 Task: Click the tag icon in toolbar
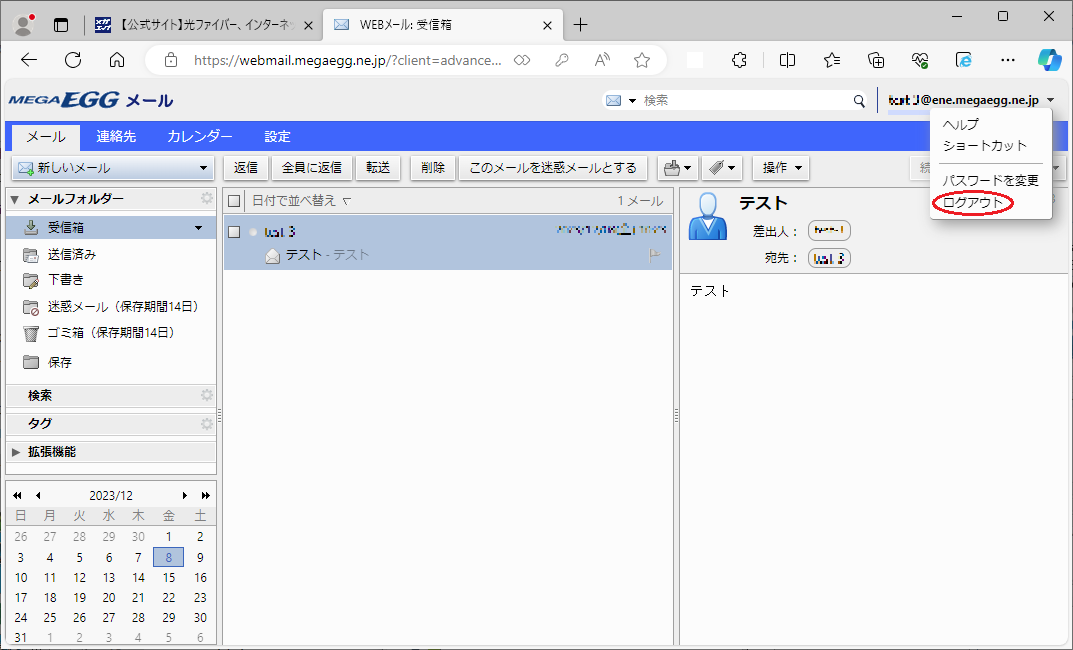point(715,168)
